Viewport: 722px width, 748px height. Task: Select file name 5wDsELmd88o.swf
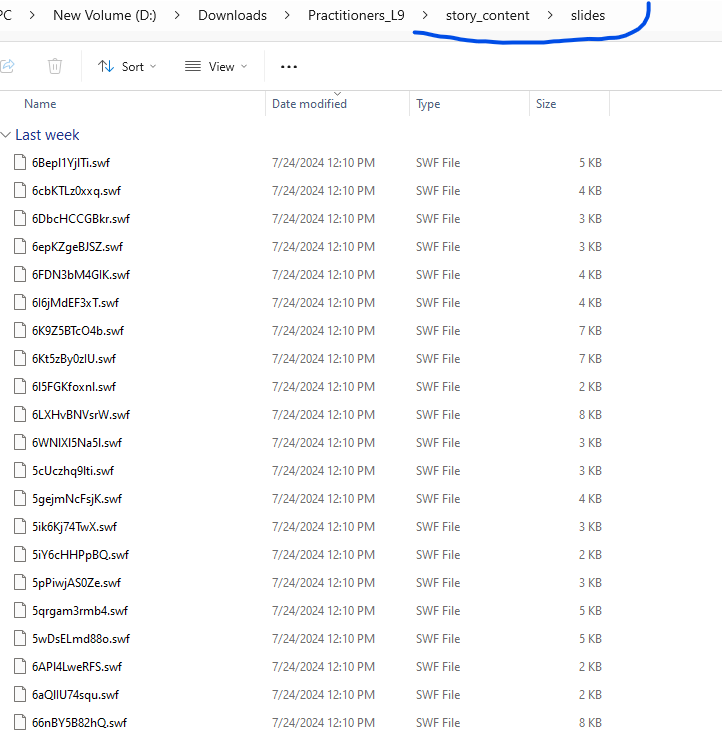pyautogui.click(x=81, y=639)
